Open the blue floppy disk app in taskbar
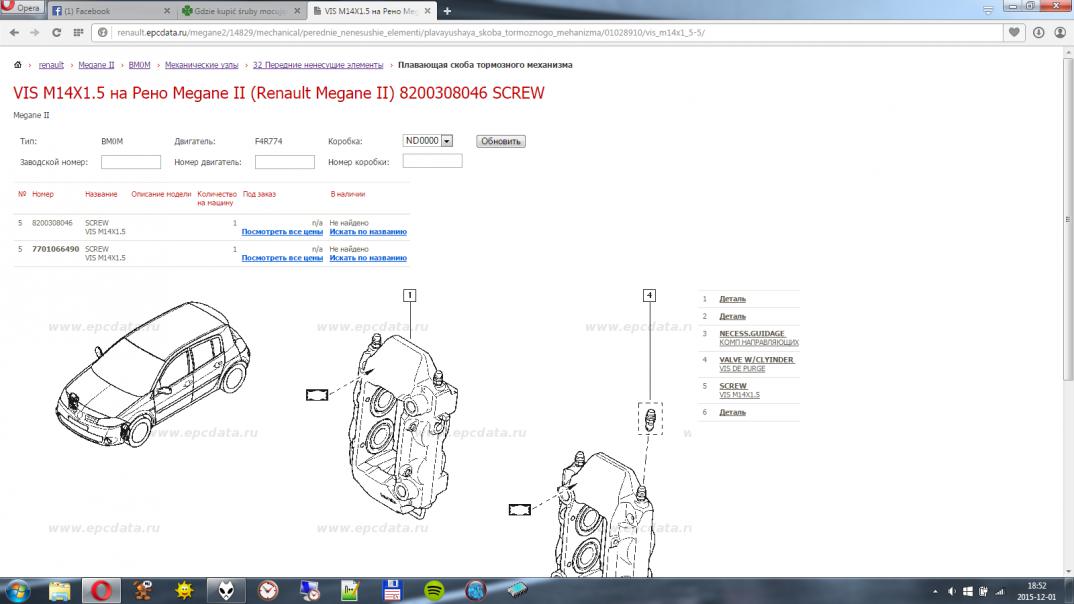The image size is (1074, 604). click(x=392, y=590)
